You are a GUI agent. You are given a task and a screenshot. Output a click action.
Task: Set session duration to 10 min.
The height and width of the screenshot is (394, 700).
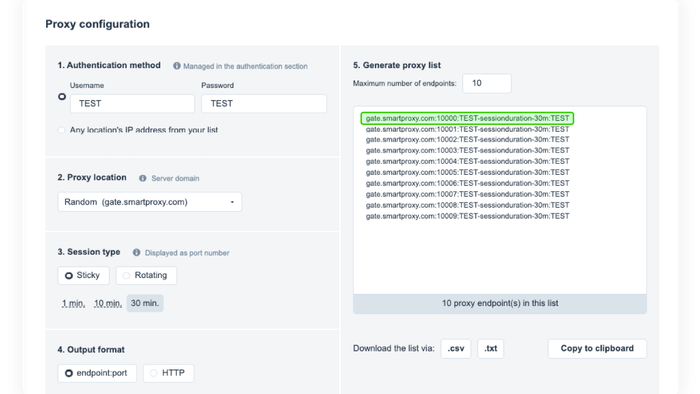point(108,303)
